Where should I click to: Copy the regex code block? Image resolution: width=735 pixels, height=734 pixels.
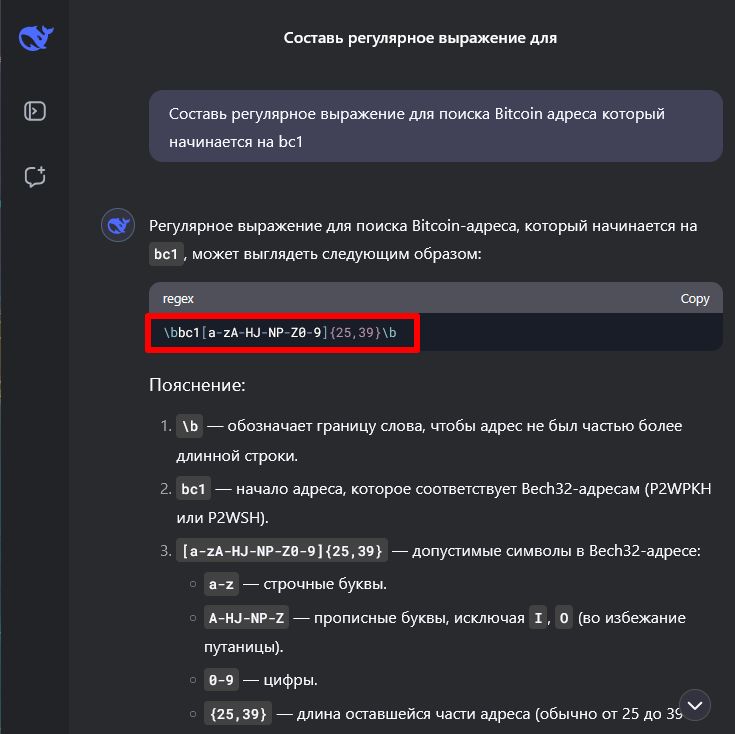pos(694,298)
